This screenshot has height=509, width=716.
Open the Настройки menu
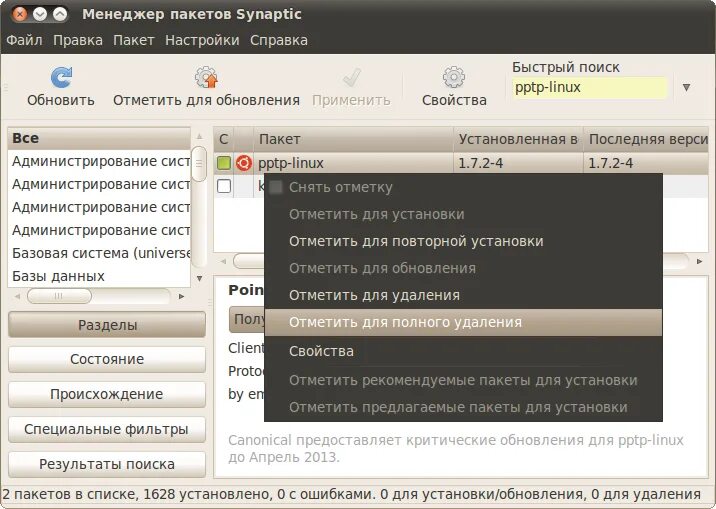[x=202, y=40]
